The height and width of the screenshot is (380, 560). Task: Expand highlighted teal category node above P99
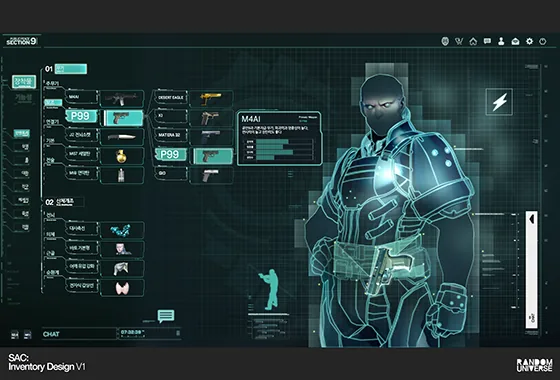[53, 103]
